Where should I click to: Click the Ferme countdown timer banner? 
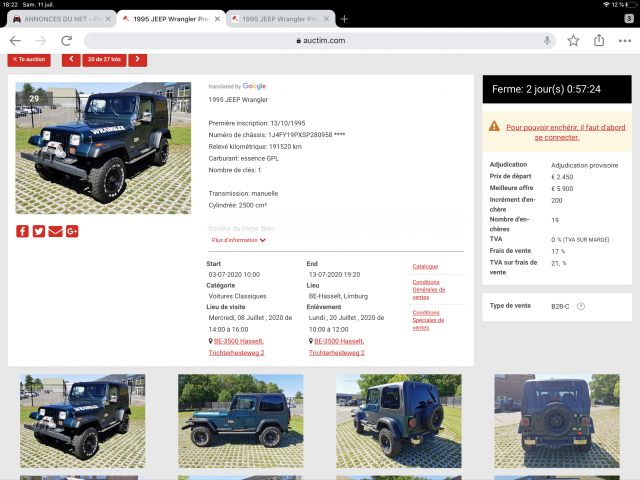click(x=557, y=89)
